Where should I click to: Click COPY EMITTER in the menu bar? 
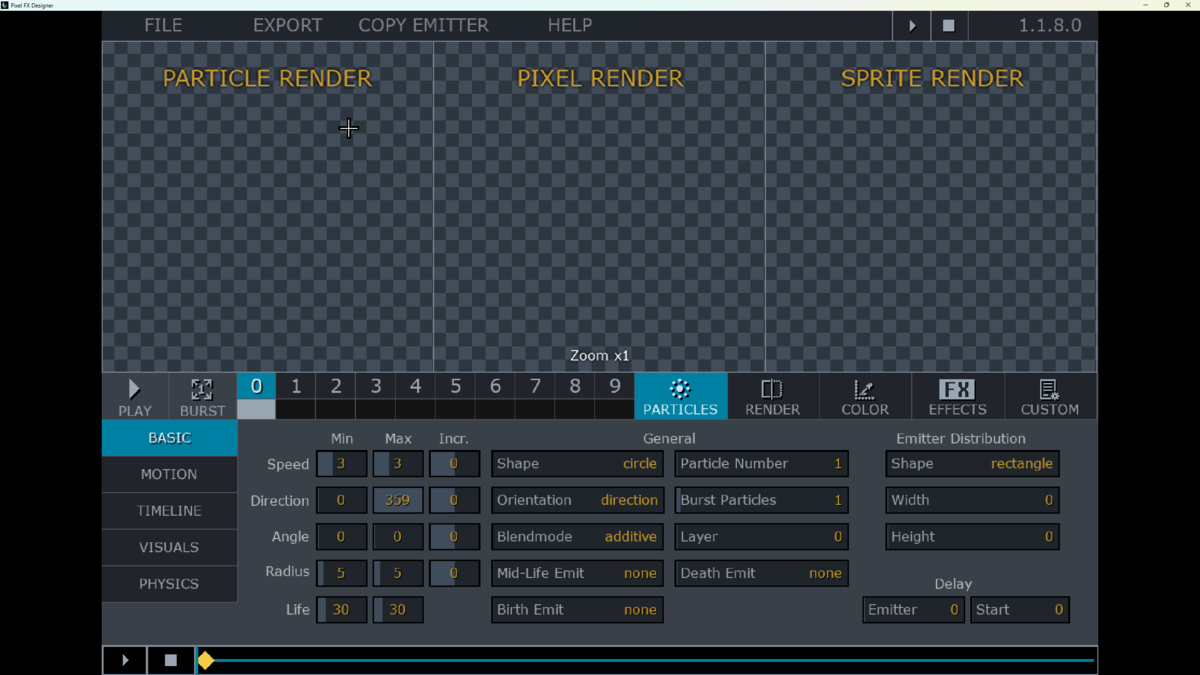pyautogui.click(x=423, y=25)
